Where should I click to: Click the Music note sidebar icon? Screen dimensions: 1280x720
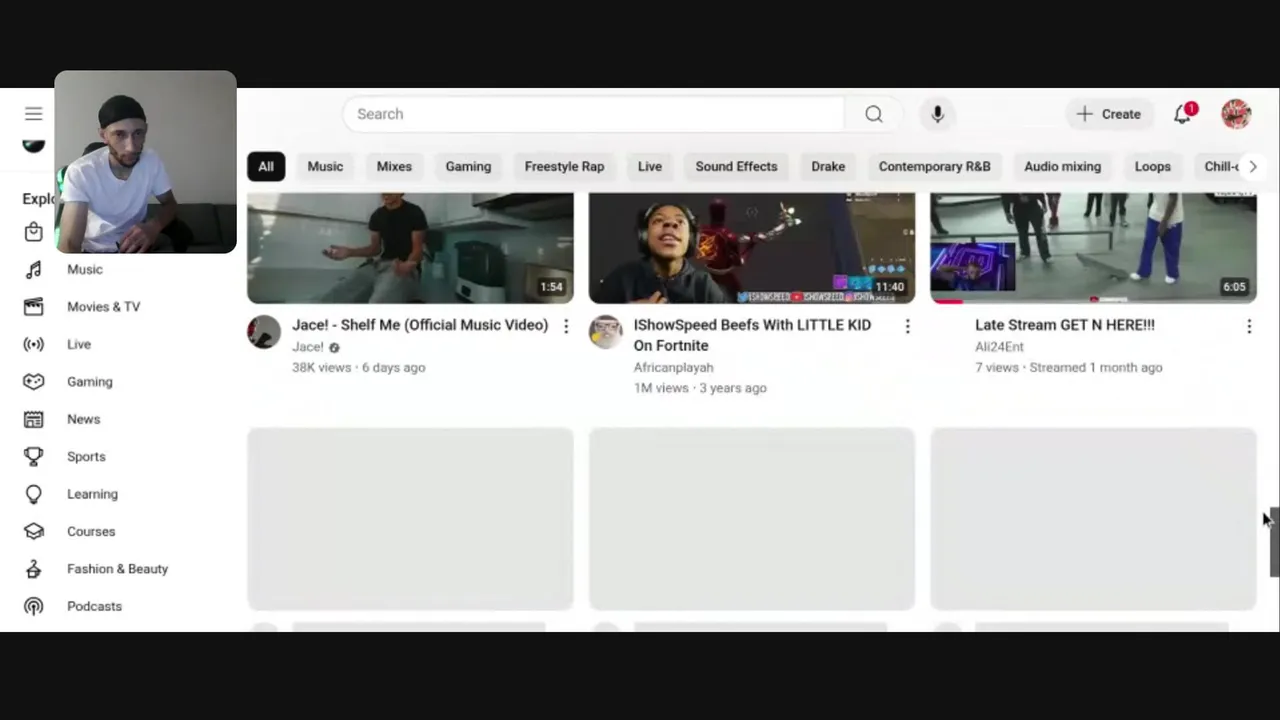coord(33,269)
